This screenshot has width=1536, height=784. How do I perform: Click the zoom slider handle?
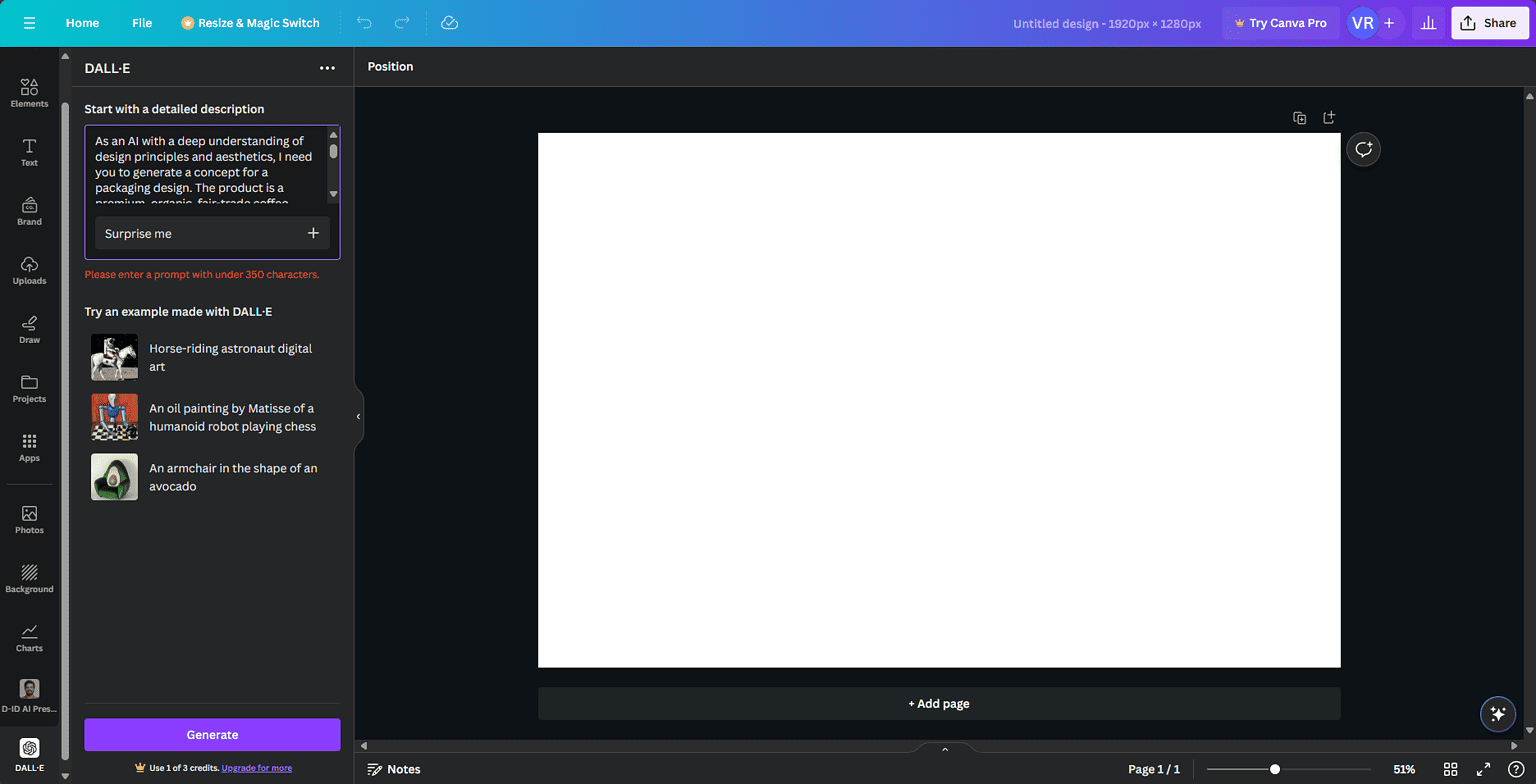[1274, 769]
